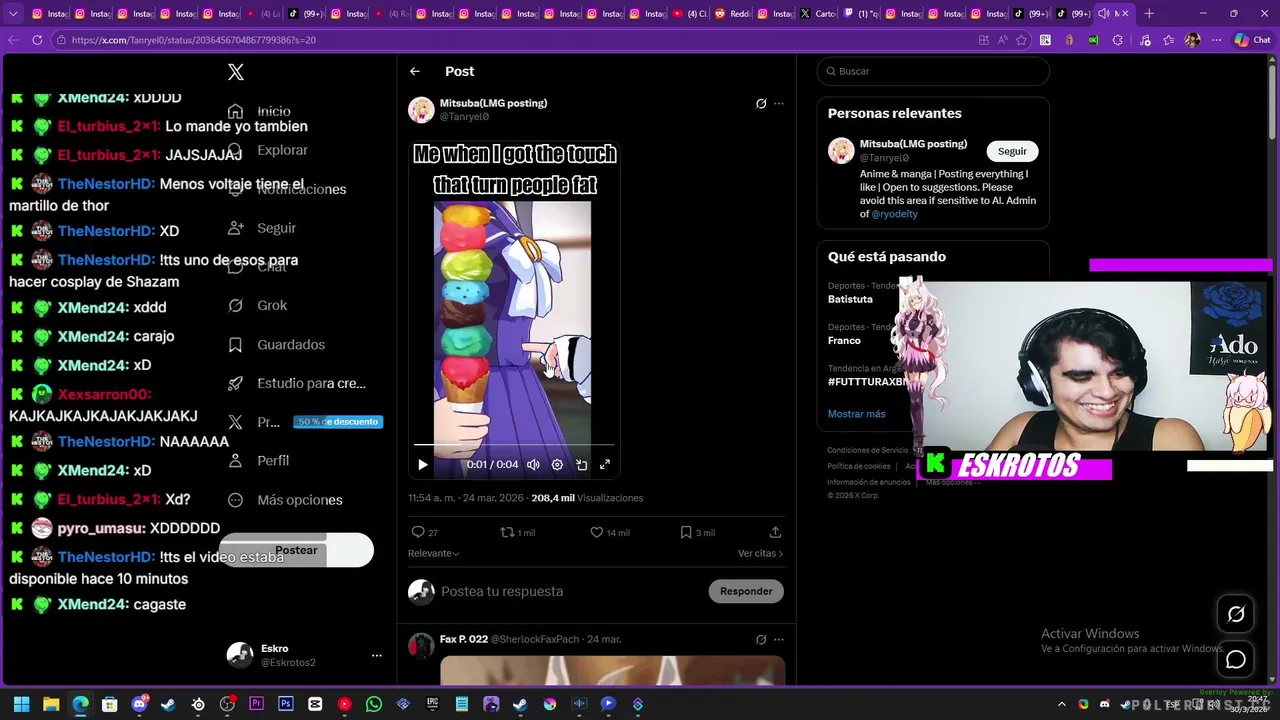Open Ver citas link
The image size is (1280, 720).
pos(760,553)
